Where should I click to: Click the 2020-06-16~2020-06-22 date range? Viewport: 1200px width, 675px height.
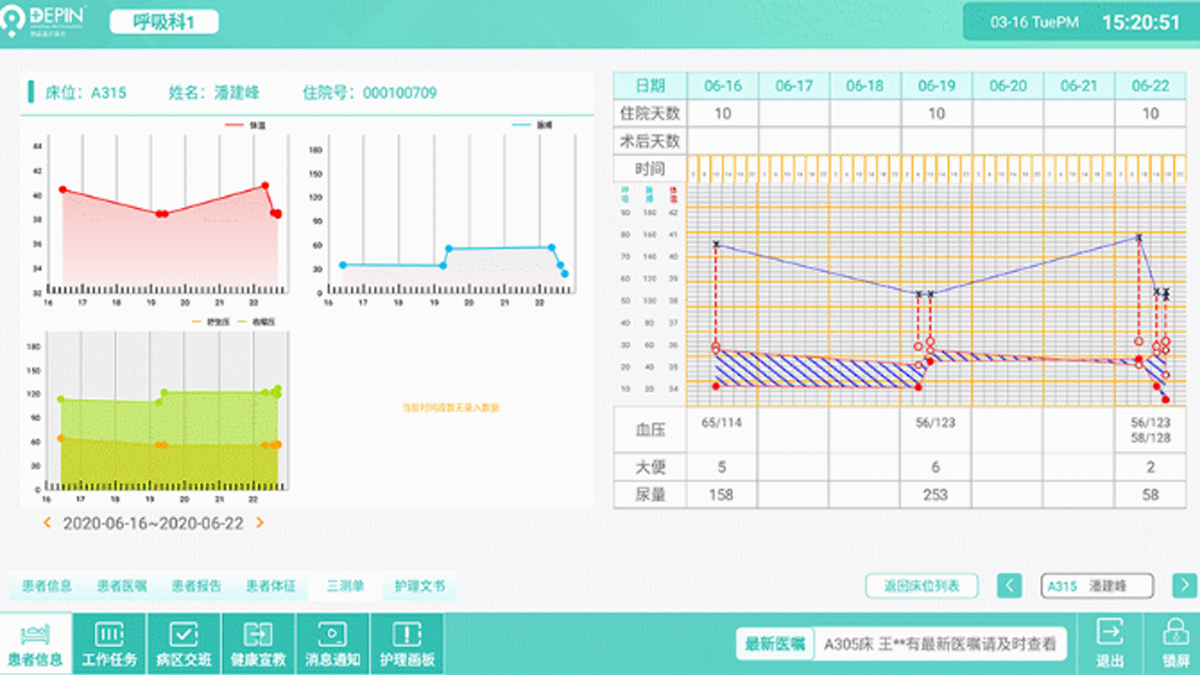[153, 523]
